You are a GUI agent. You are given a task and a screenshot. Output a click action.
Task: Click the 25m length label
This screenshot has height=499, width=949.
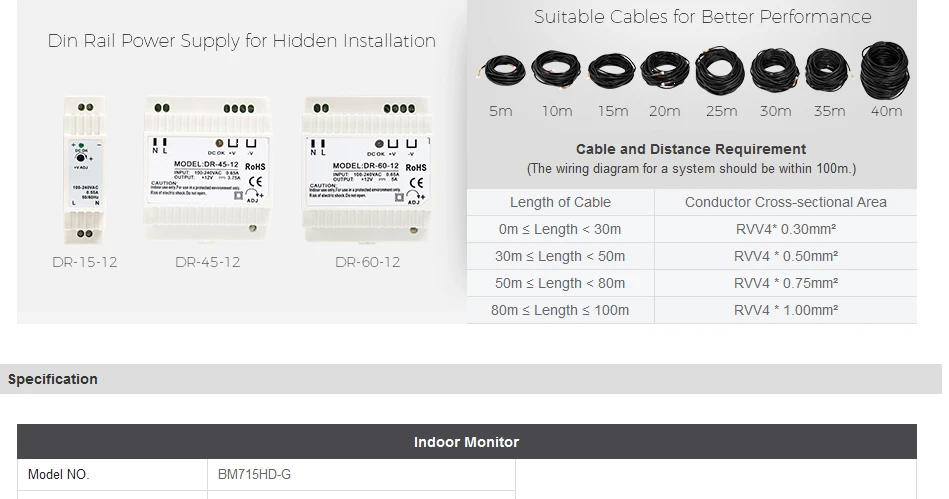[721, 111]
